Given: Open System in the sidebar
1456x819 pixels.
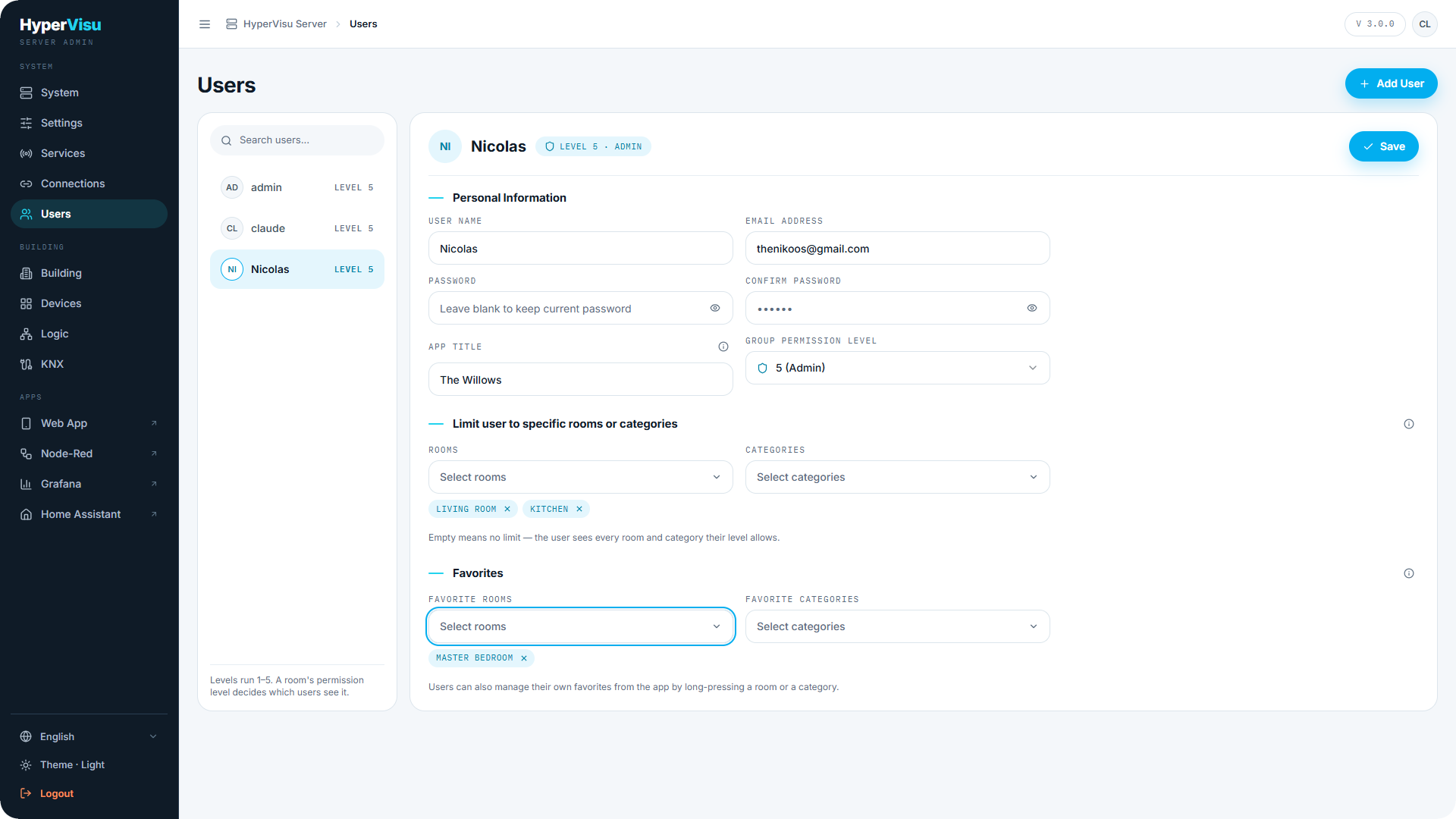Looking at the screenshot, I should tap(89, 93).
